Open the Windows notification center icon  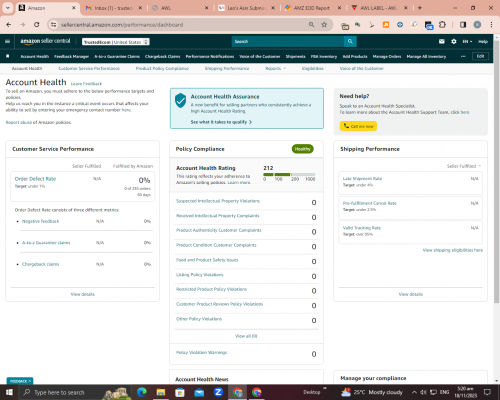pos(487,392)
